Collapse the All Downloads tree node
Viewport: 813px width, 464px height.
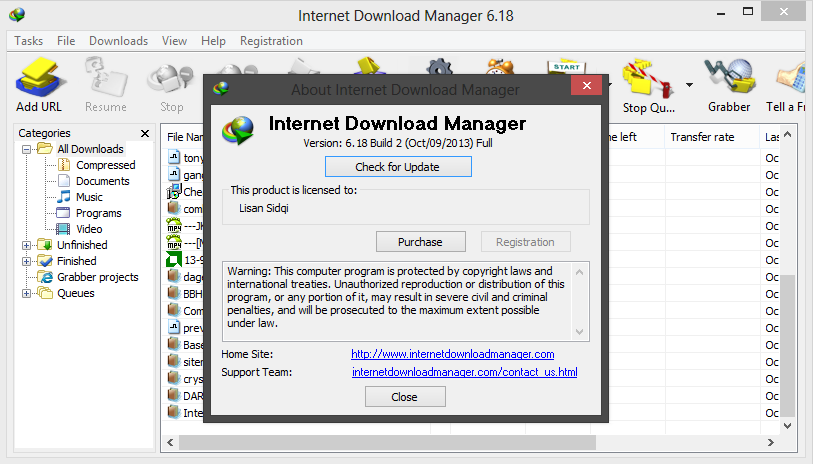[x=26, y=149]
